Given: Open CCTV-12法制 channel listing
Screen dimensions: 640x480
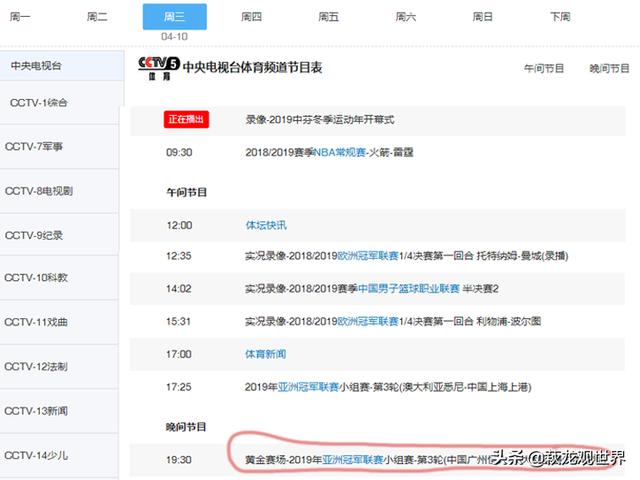Looking at the screenshot, I should pyautogui.click(x=59, y=367).
